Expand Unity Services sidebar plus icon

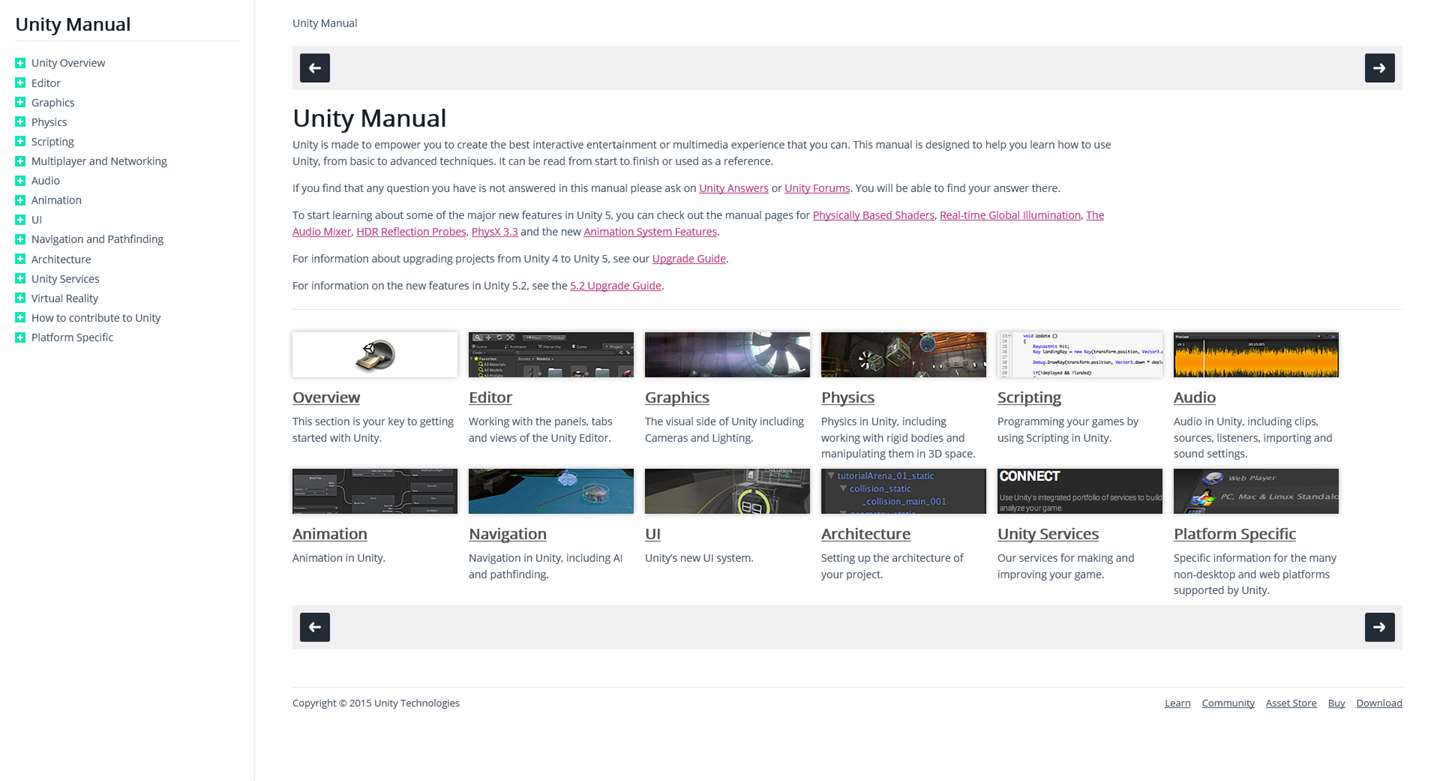tap(20, 279)
